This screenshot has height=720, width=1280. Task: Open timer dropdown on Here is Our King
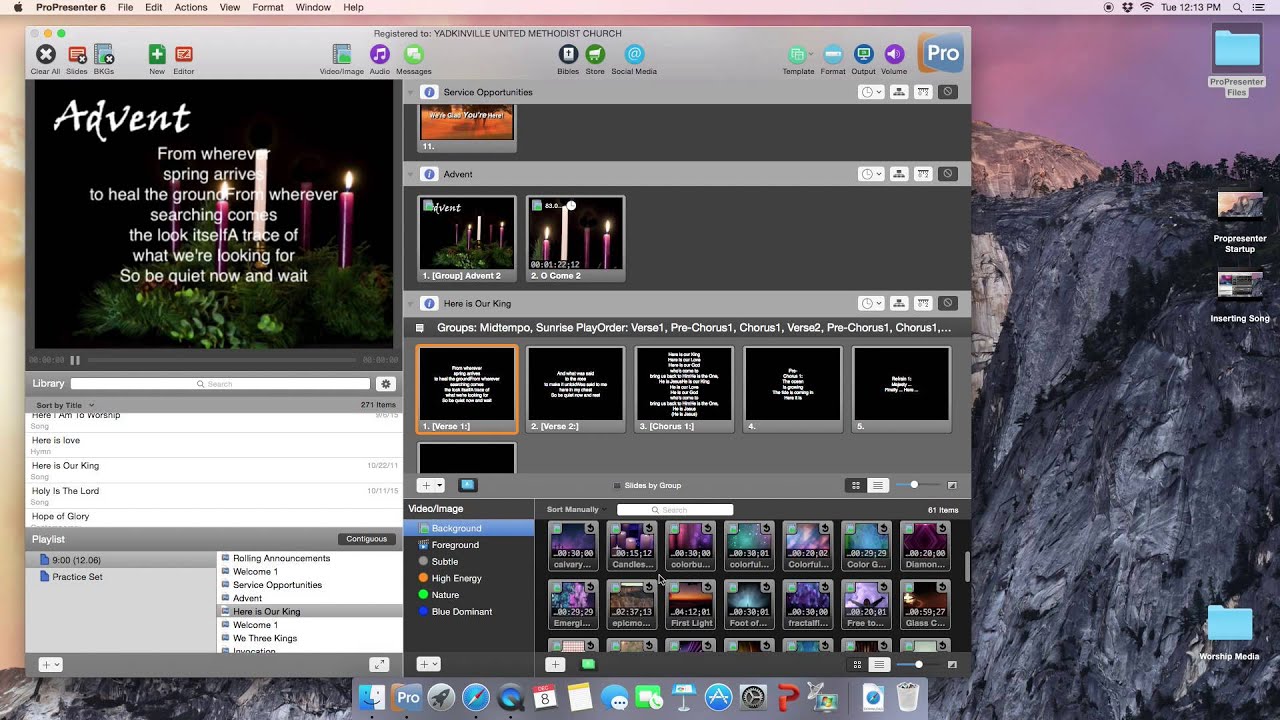coord(871,303)
